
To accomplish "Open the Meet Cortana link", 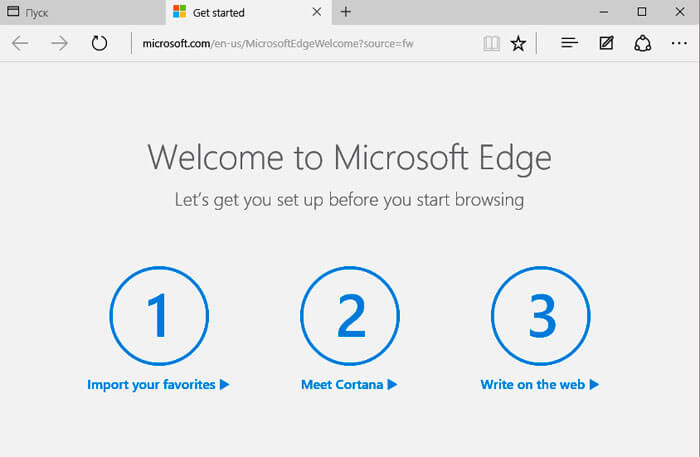I will coord(349,385).
